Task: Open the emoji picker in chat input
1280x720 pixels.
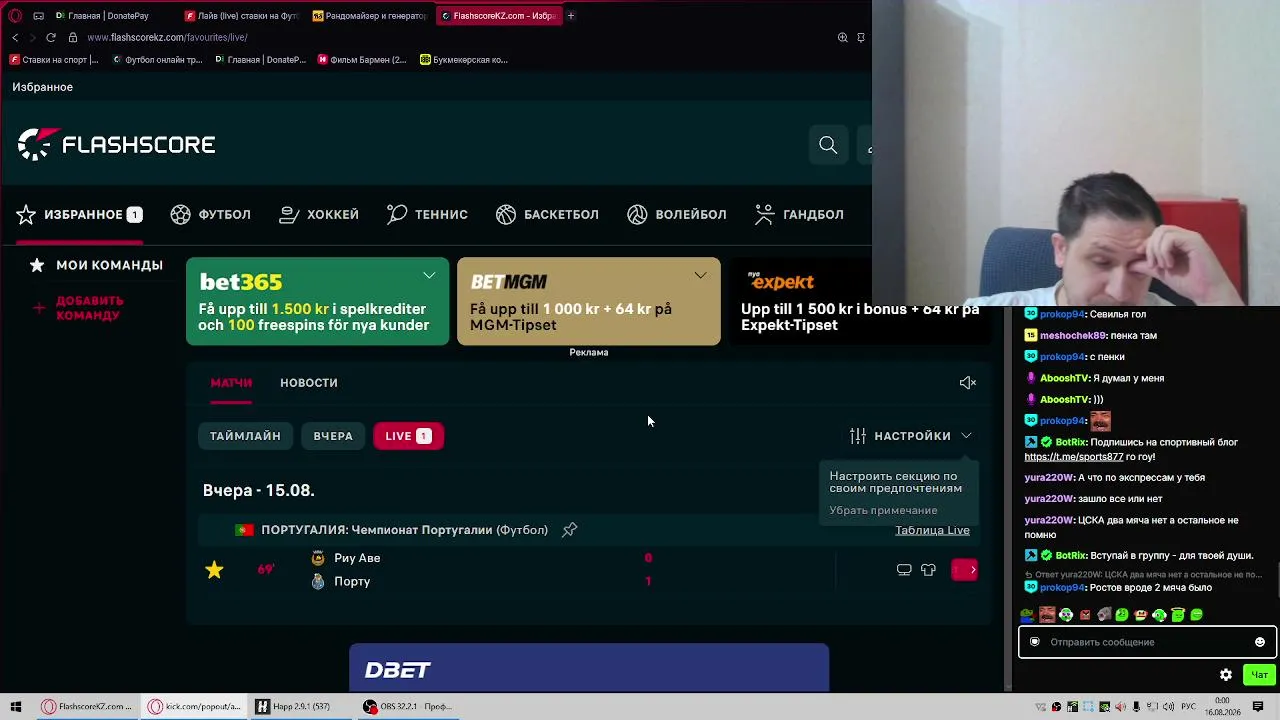Action: point(1260,642)
